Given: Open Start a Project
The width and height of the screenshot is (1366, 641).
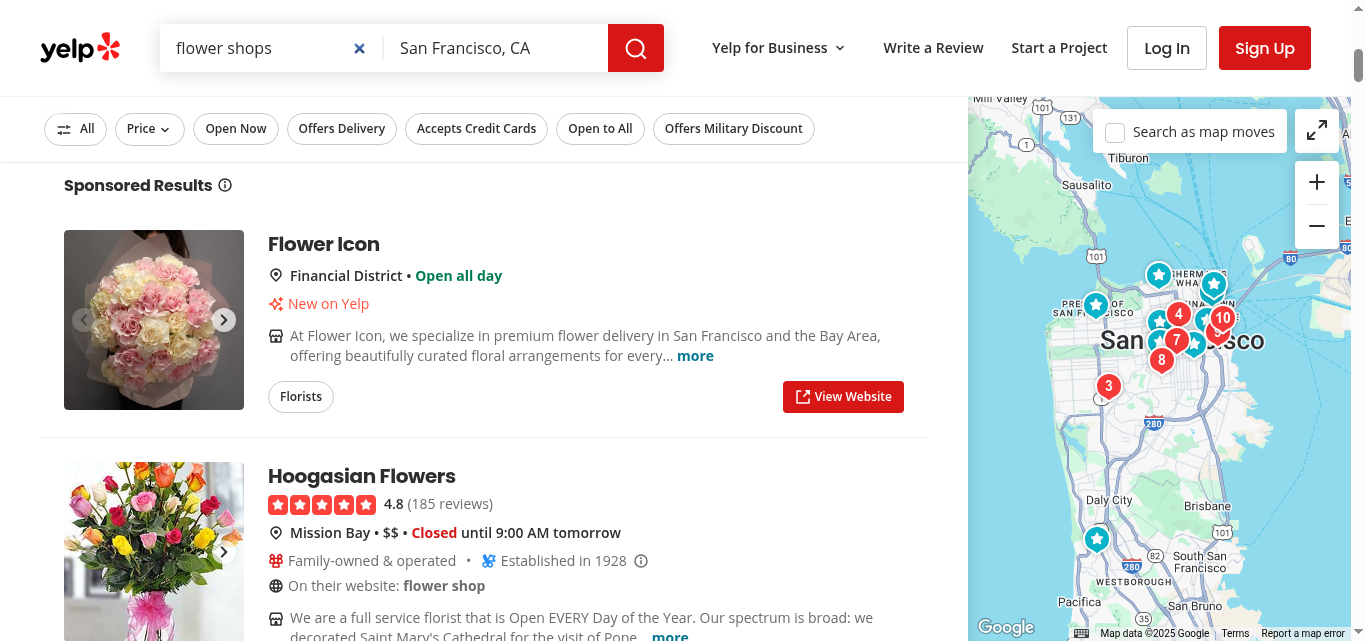Looking at the screenshot, I should click(x=1059, y=48).
